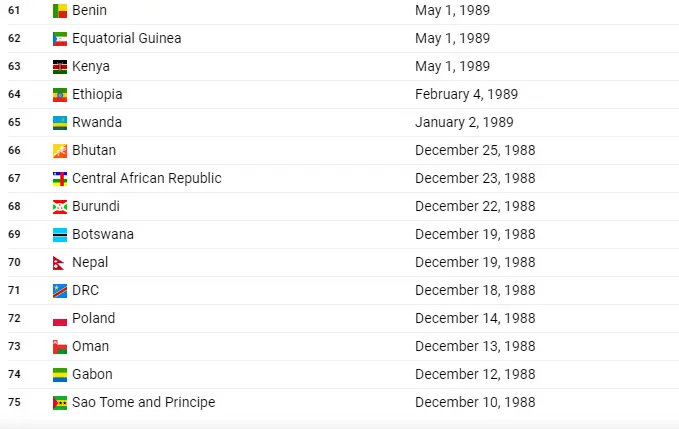
Task: Click the Oman flag icon
Action: [60, 347]
